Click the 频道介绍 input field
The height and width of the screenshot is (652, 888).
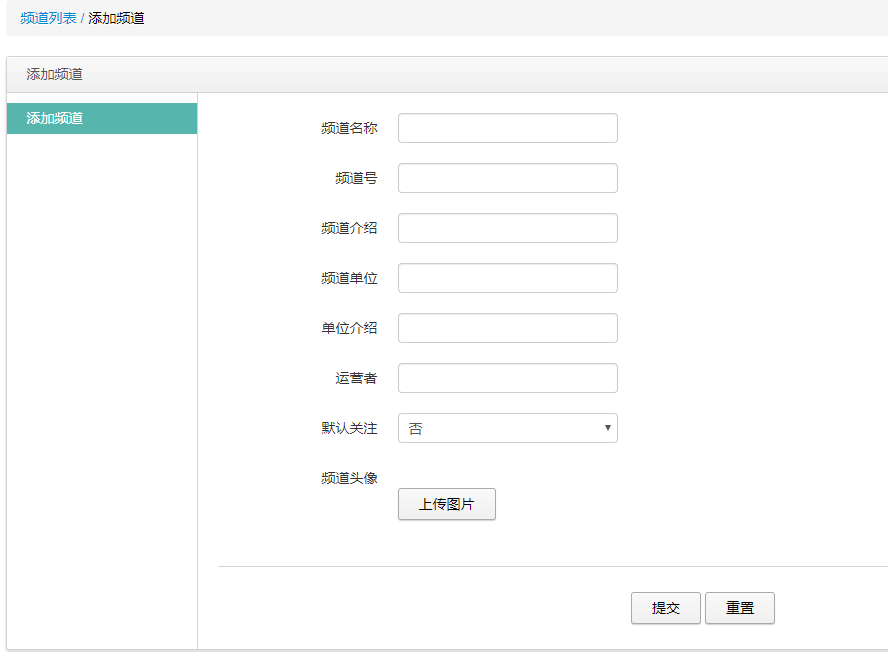point(507,228)
